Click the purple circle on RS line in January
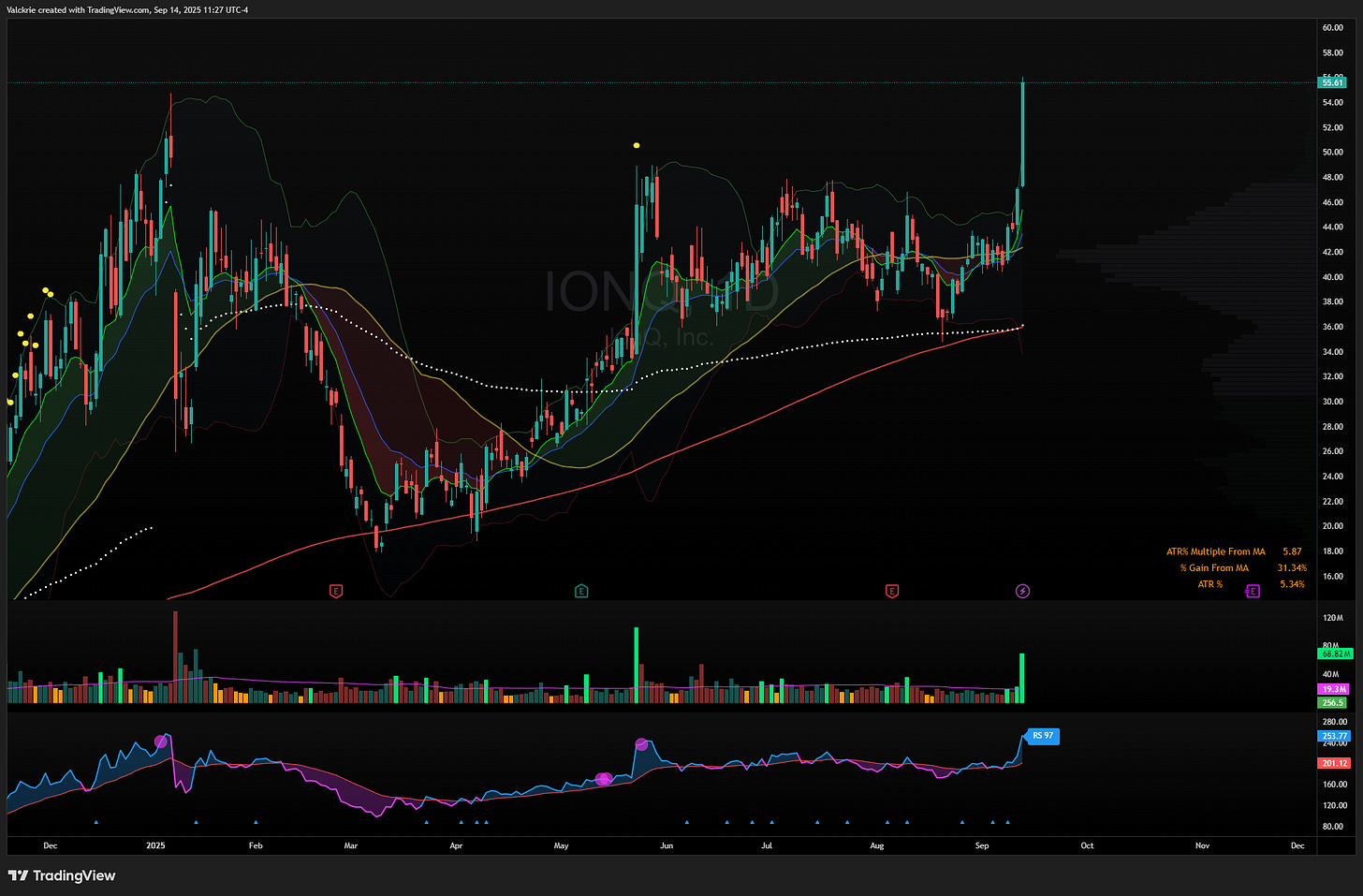 (x=161, y=742)
